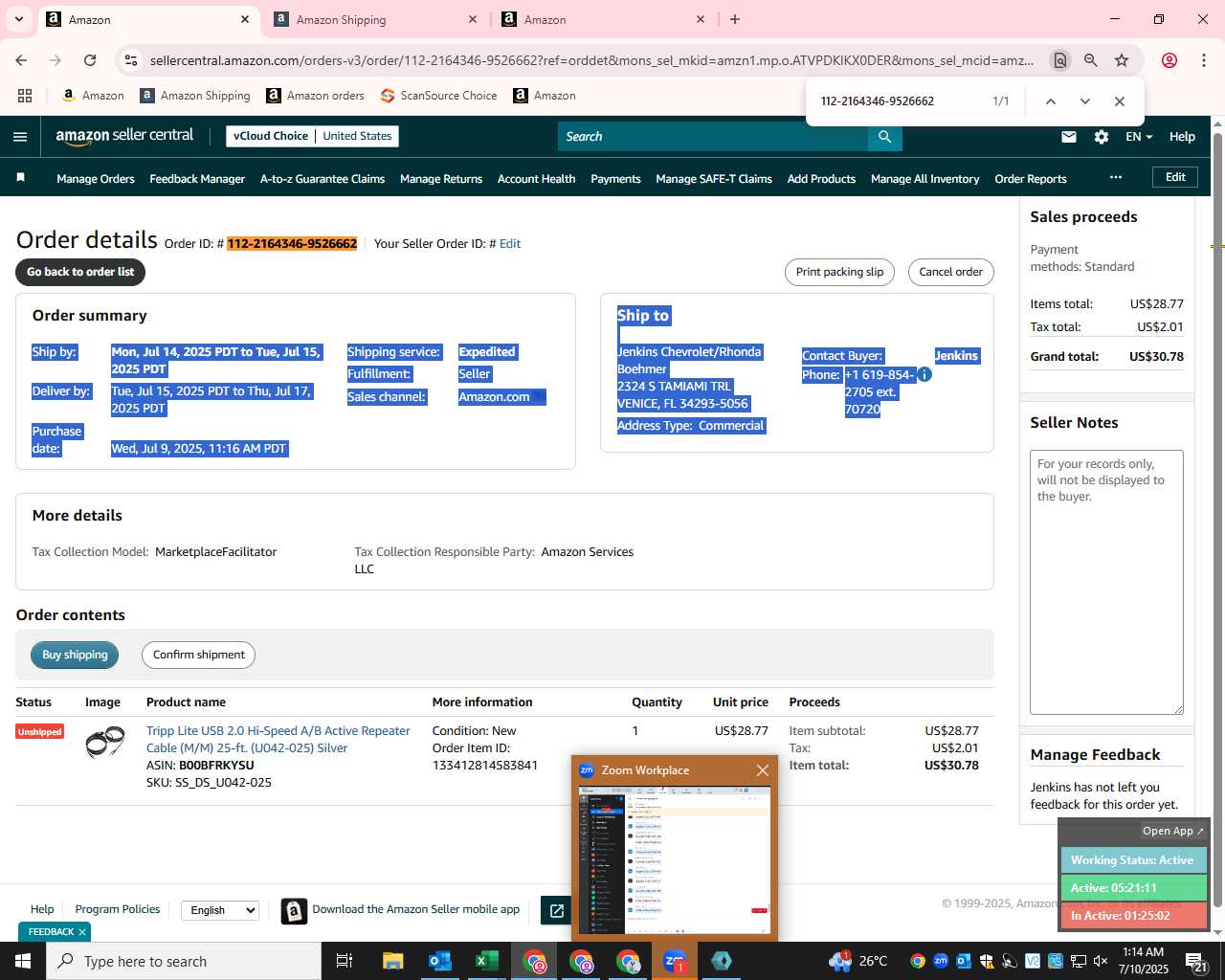Click the Seller Central search field
This screenshot has width=1225, height=980.
tap(713, 137)
